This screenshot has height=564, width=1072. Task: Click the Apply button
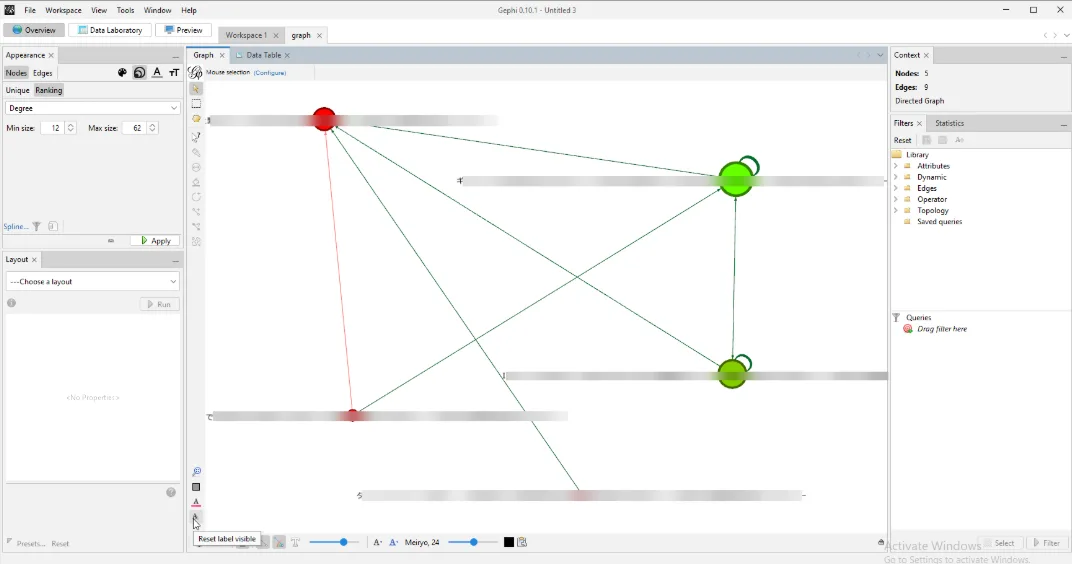(155, 241)
